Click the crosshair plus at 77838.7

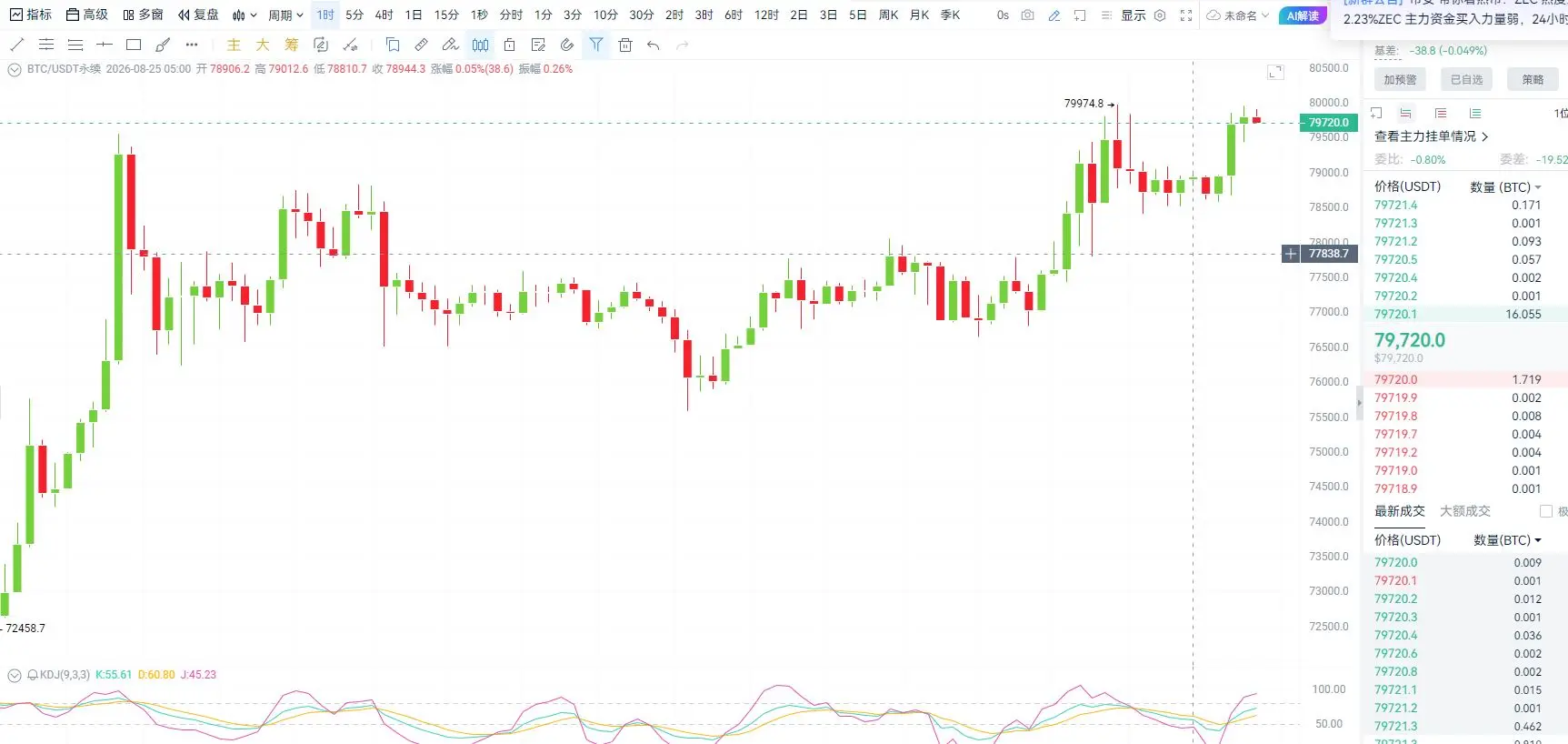[1291, 254]
